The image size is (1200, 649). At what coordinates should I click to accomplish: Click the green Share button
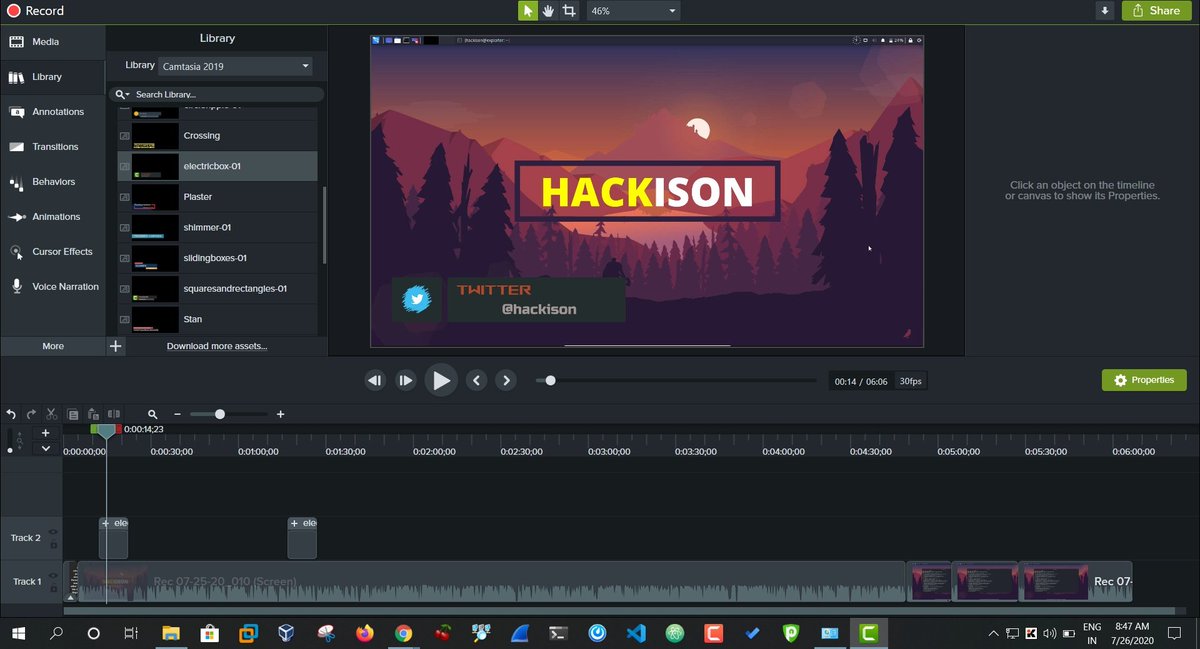tap(1155, 11)
